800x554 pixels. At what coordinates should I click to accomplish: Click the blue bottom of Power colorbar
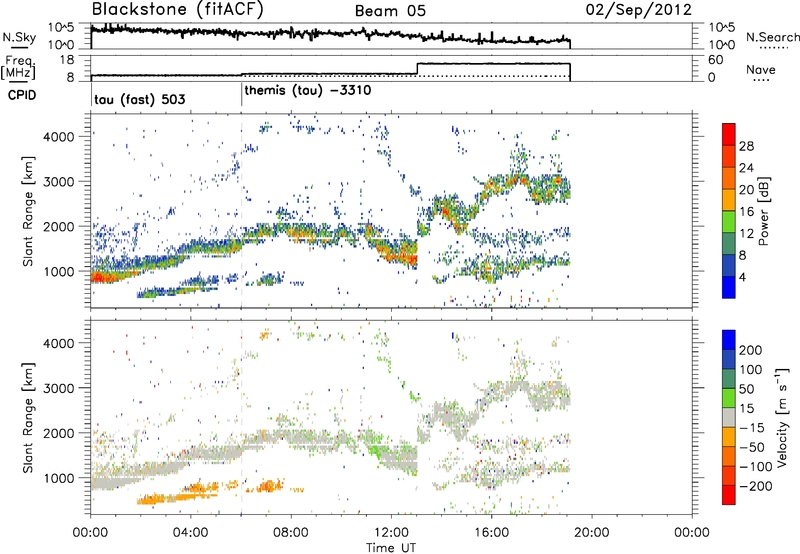tap(729, 288)
